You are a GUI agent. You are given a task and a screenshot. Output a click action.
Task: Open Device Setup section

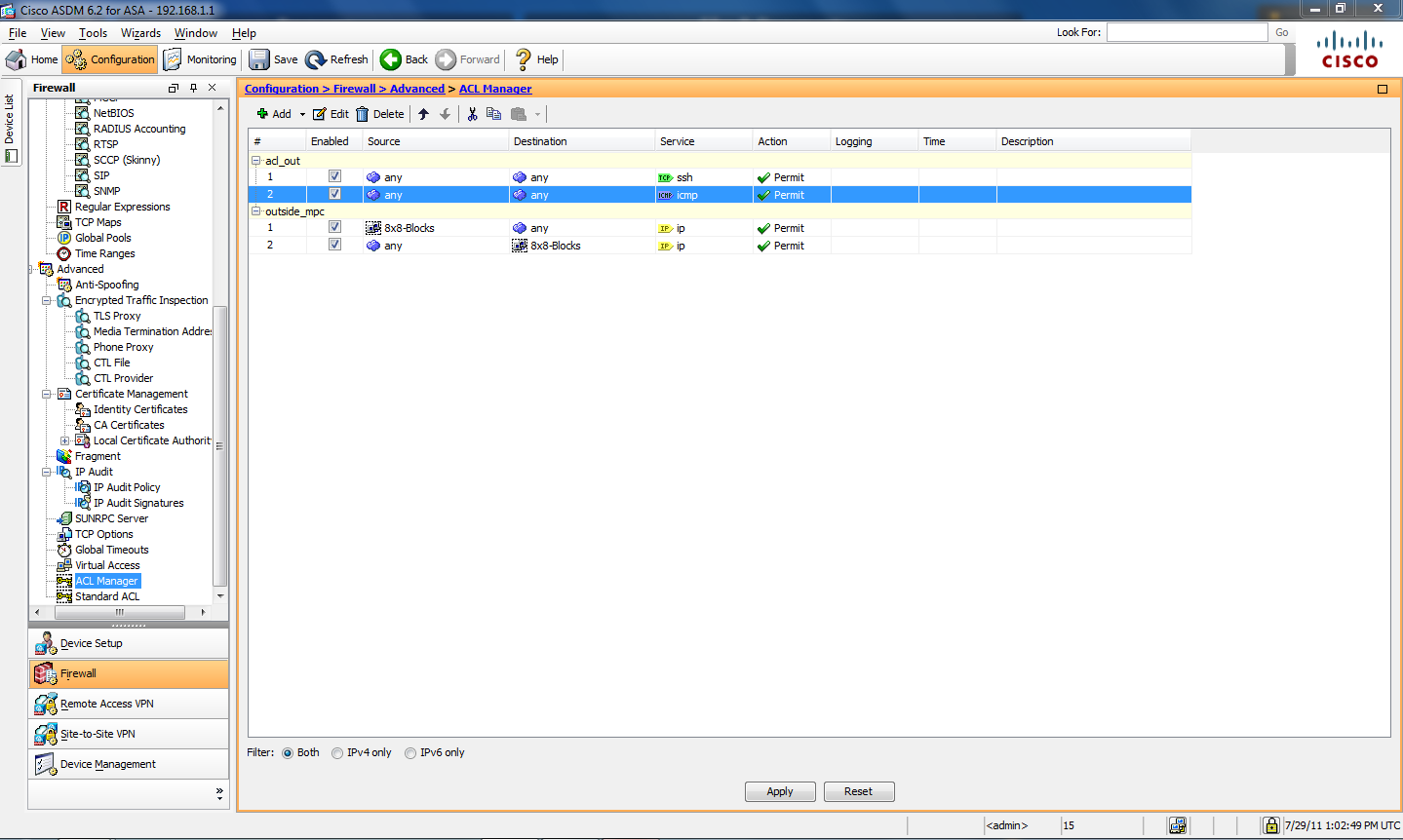129,643
